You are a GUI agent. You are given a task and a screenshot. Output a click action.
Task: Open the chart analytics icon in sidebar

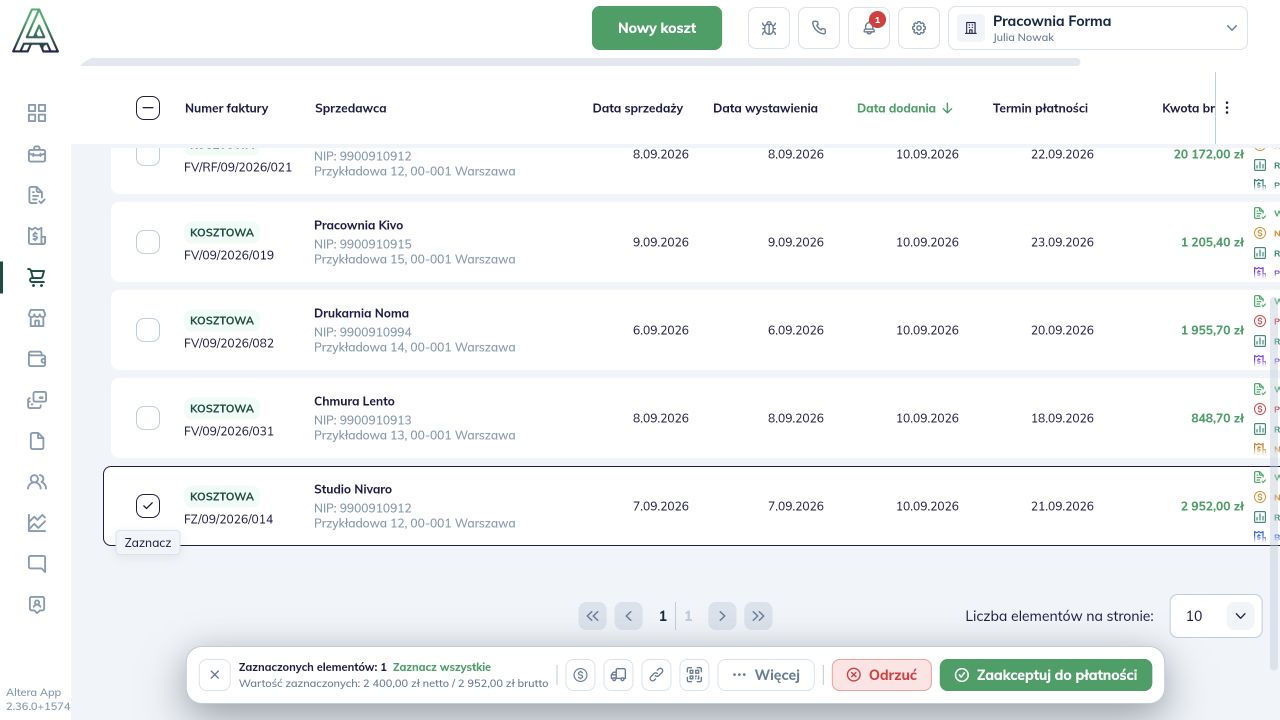pos(37,523)
